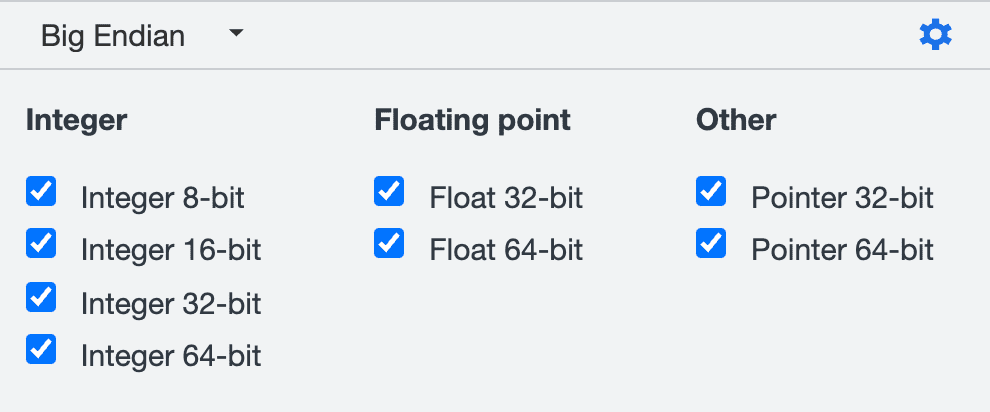
Task: Click the "Floating point" section heading
Action: click(x=472, y=121)
